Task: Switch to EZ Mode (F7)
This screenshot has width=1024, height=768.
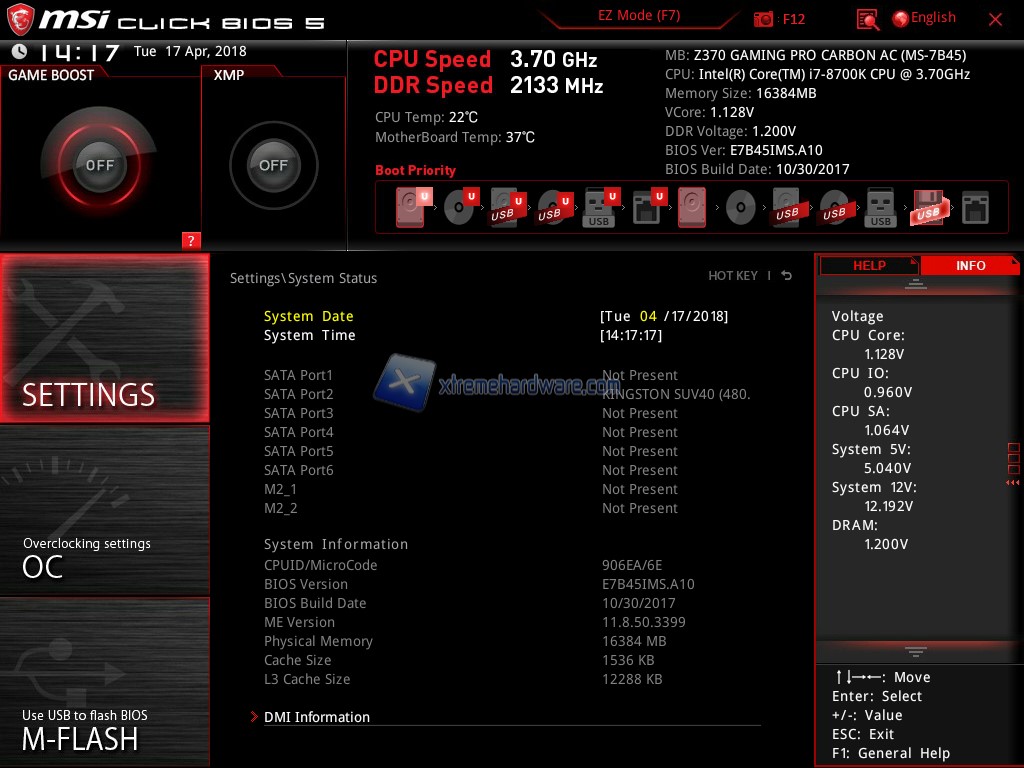Action: tap(639, 16)
